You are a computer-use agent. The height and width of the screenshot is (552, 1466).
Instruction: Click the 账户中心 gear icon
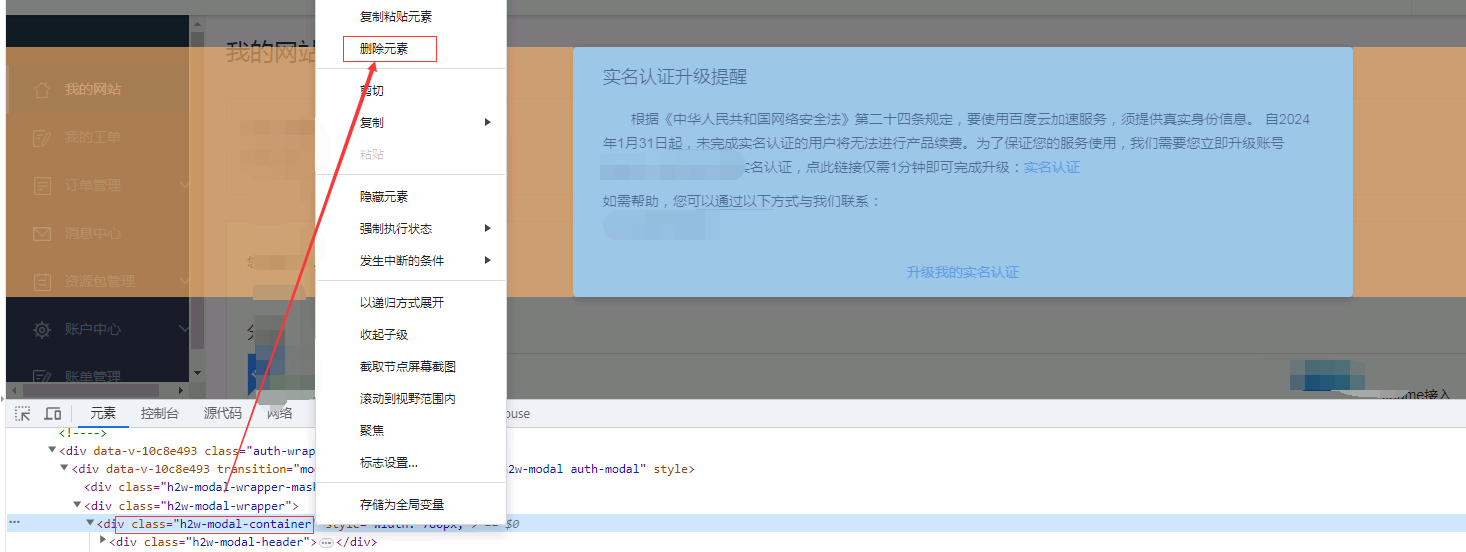[x=41, y=330]
